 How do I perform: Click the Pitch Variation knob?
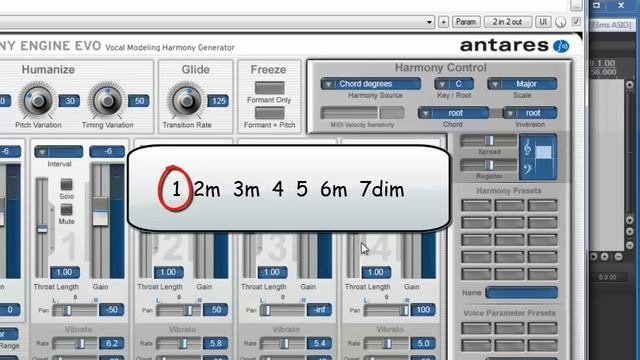[38, 100]
